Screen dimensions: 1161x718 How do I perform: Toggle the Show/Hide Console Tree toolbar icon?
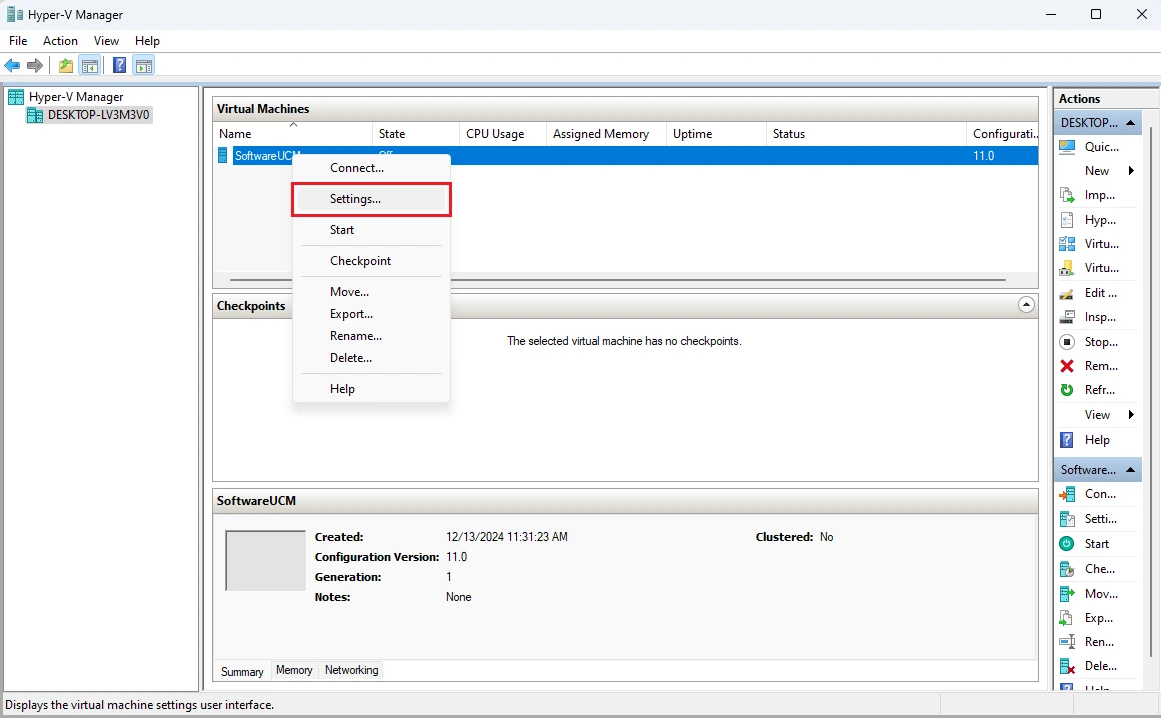click(x=90, y=66)
